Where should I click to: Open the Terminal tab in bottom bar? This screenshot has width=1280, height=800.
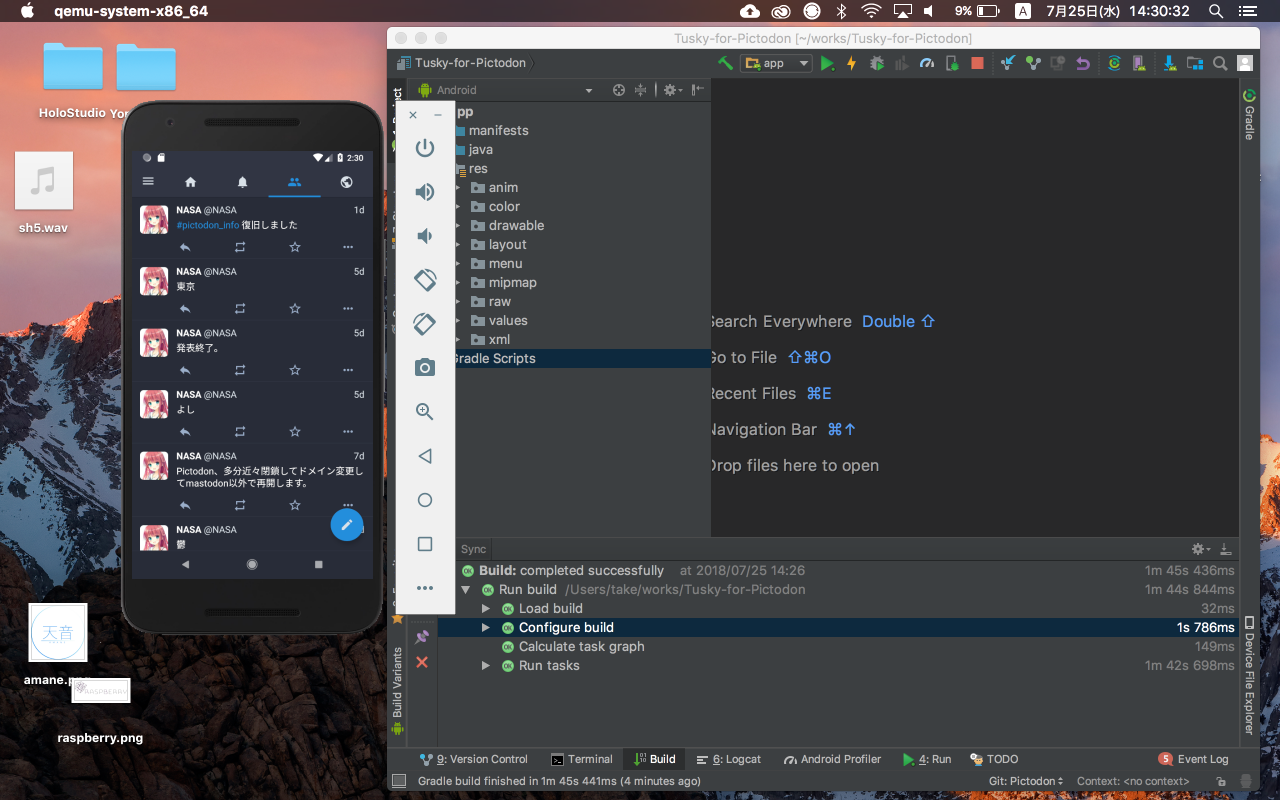click(x=582, y=759)
